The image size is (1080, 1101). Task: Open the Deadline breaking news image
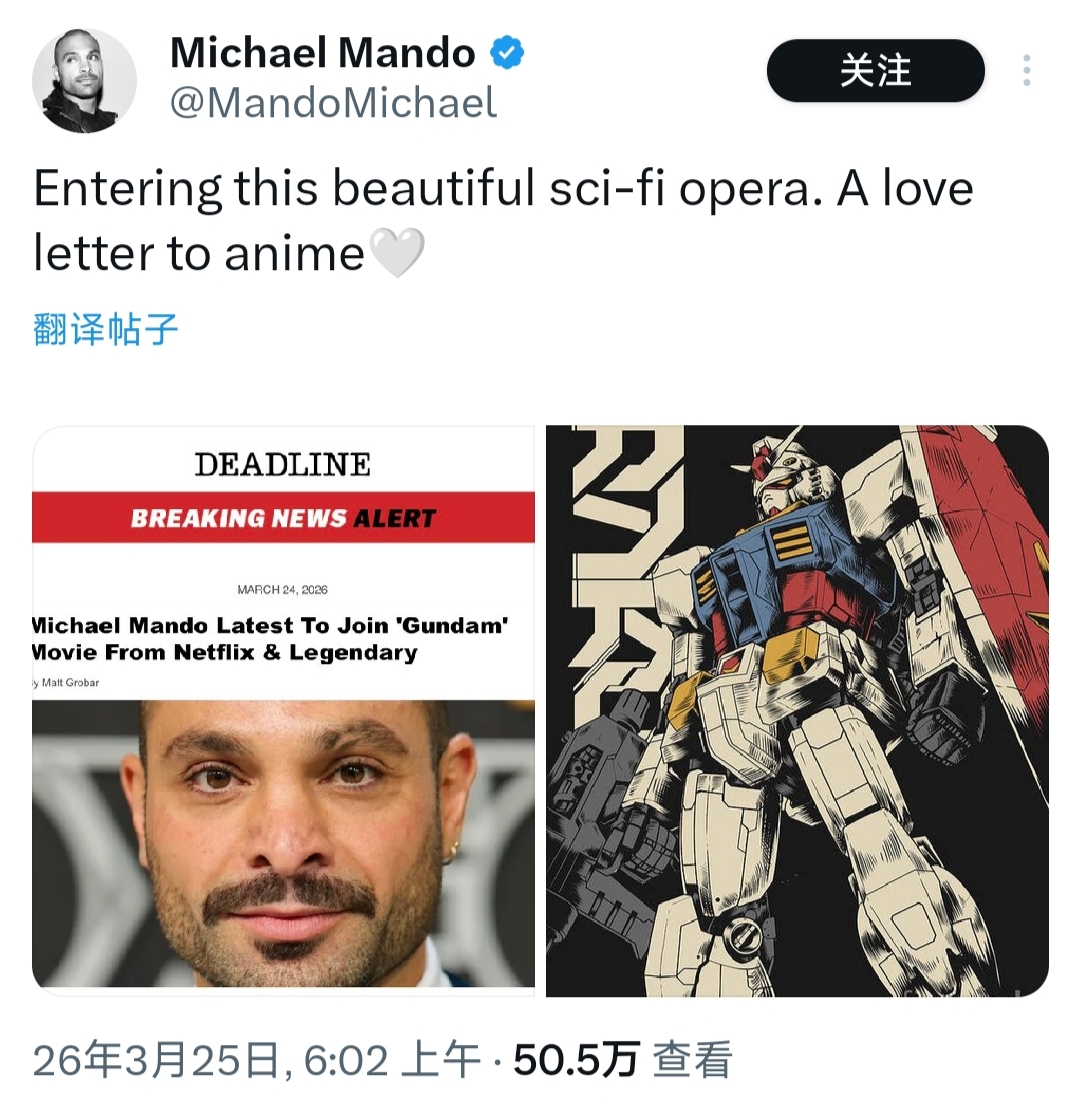(x=284, y=711)
